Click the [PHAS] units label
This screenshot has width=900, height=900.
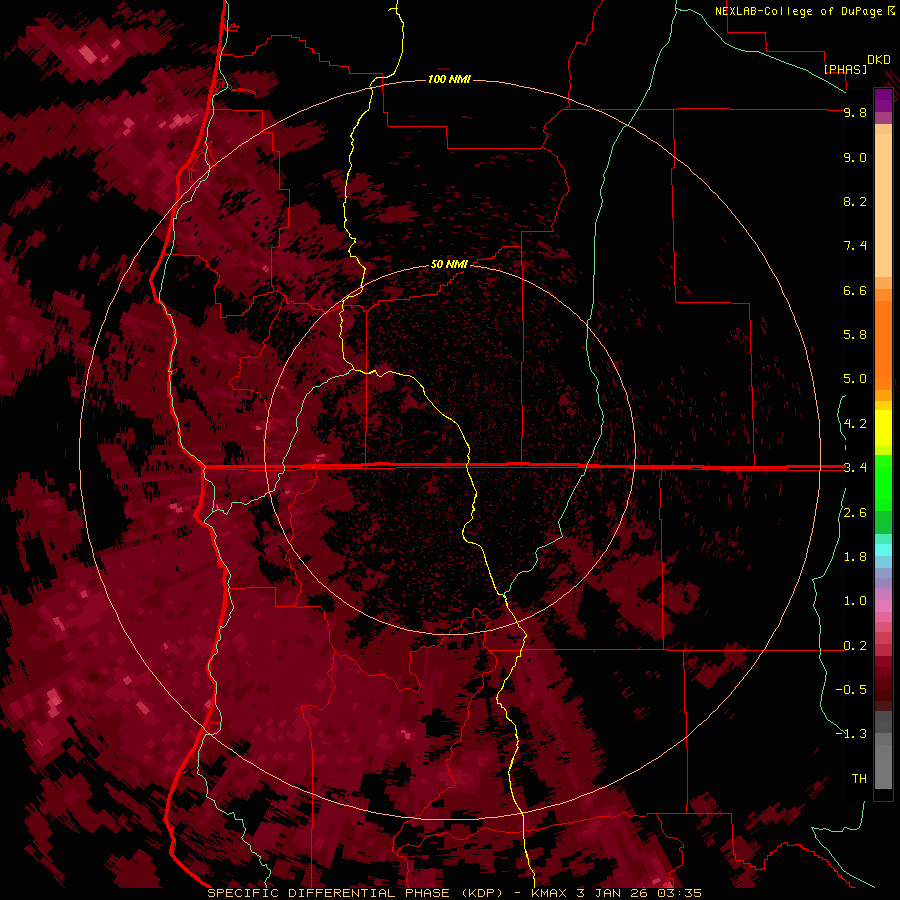pyautogui.click(x=845, y=69)
